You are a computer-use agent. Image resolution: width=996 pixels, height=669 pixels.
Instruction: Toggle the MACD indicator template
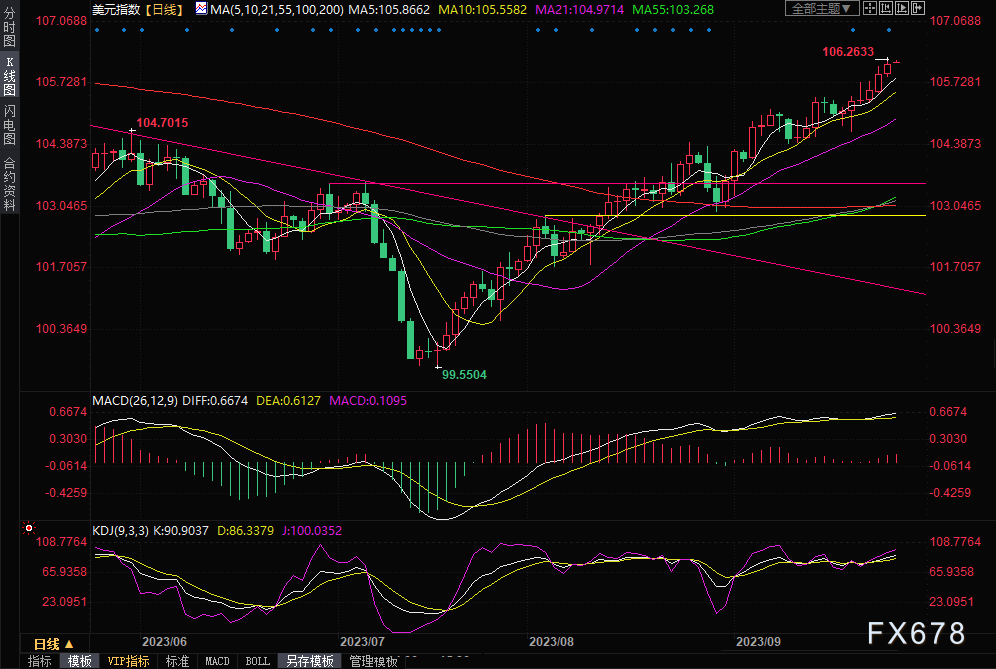(217, 661)
